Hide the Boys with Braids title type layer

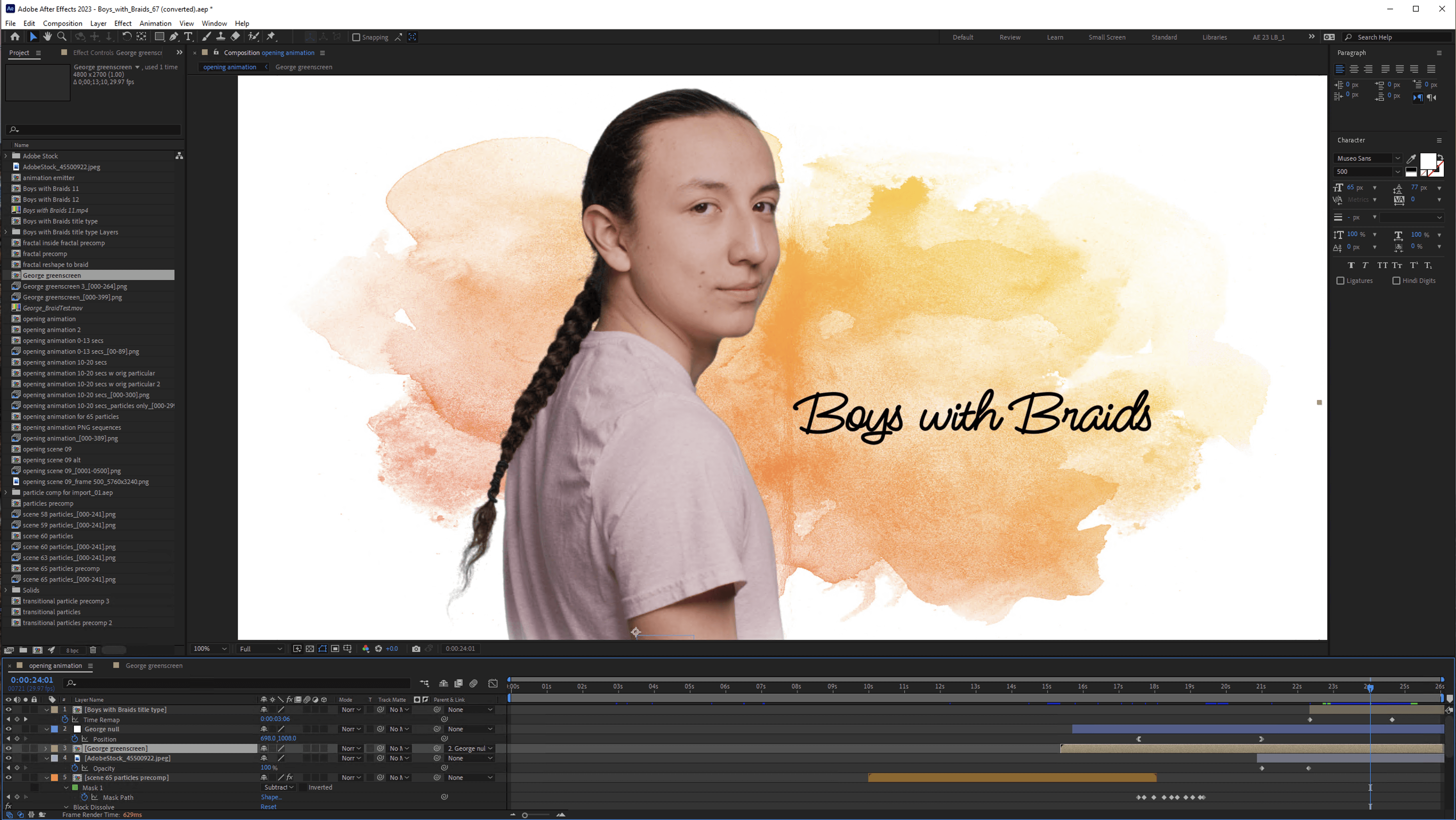(8, 710)
